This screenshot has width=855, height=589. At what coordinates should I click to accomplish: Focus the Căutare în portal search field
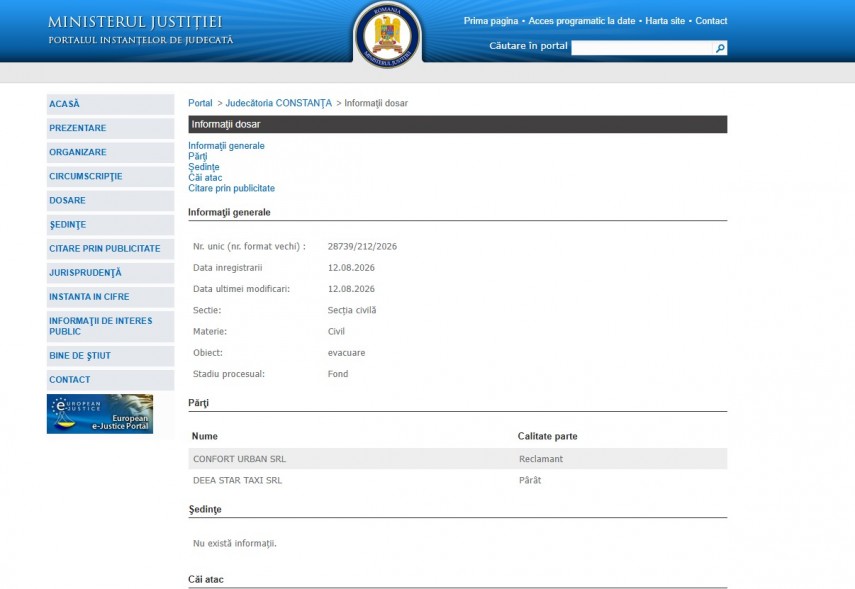(642, 48)
